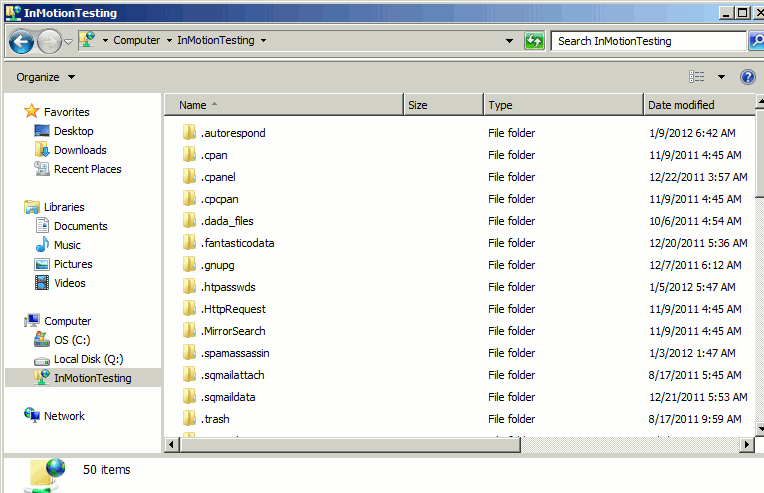Select Computer in navigation pane
764x493 pixels.
click(x=67, y=321)
